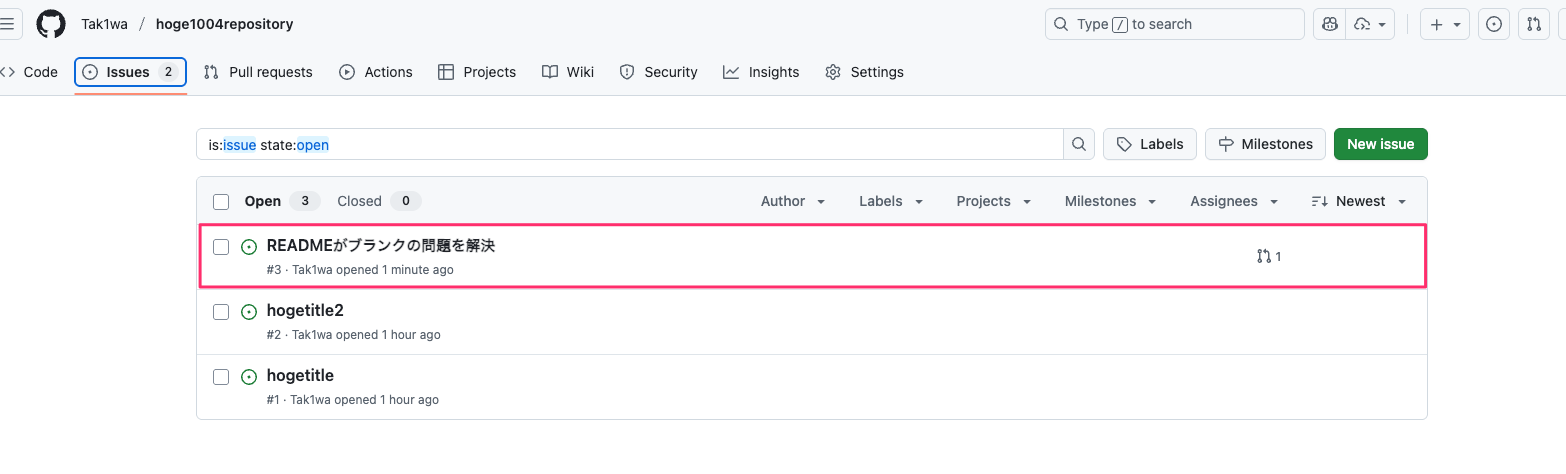
Task: Click the Copilot icon in header
Action: pos(1329,24)
